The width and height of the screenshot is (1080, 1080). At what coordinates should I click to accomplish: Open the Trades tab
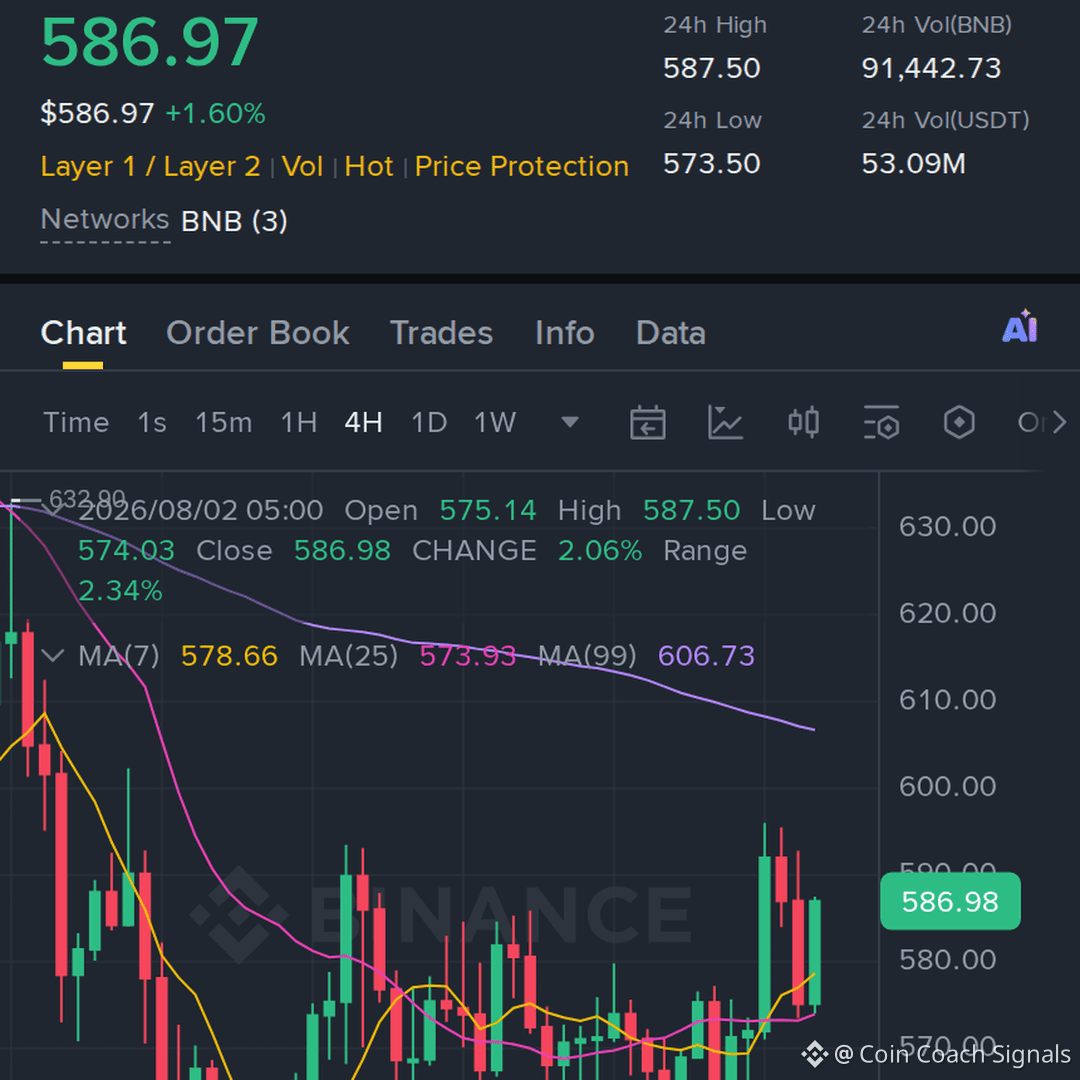[x=442, y=333]
